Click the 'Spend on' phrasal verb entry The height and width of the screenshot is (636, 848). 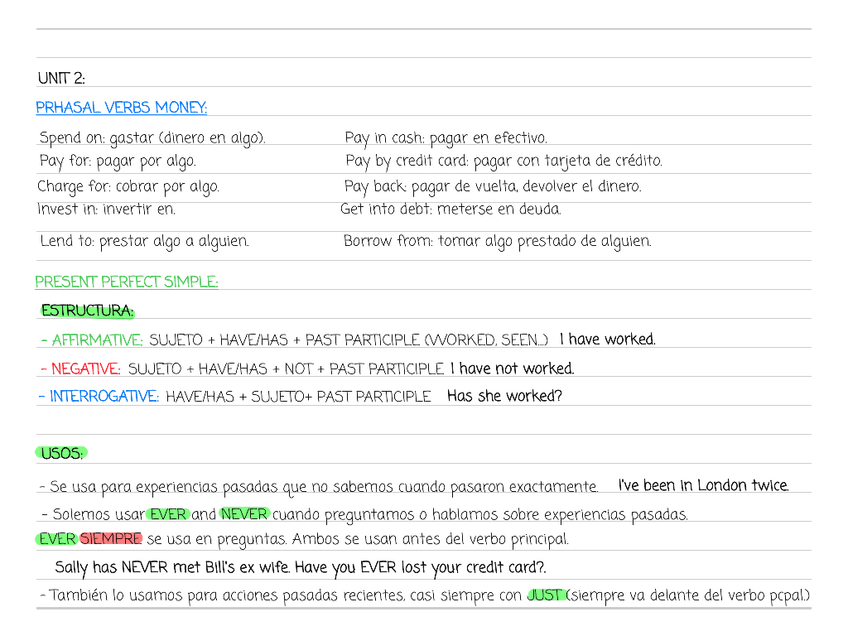pos(152,138)
